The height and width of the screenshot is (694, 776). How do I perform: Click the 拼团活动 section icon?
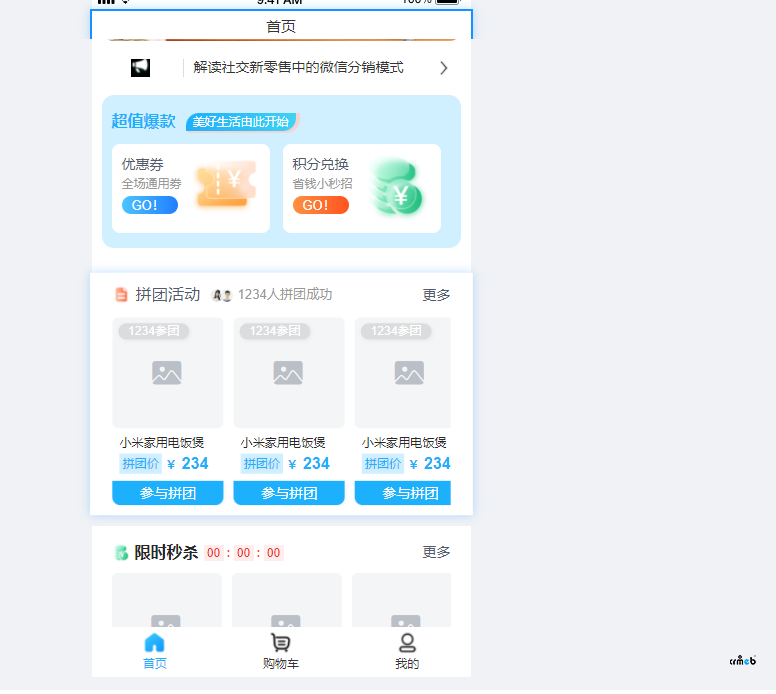121,295
